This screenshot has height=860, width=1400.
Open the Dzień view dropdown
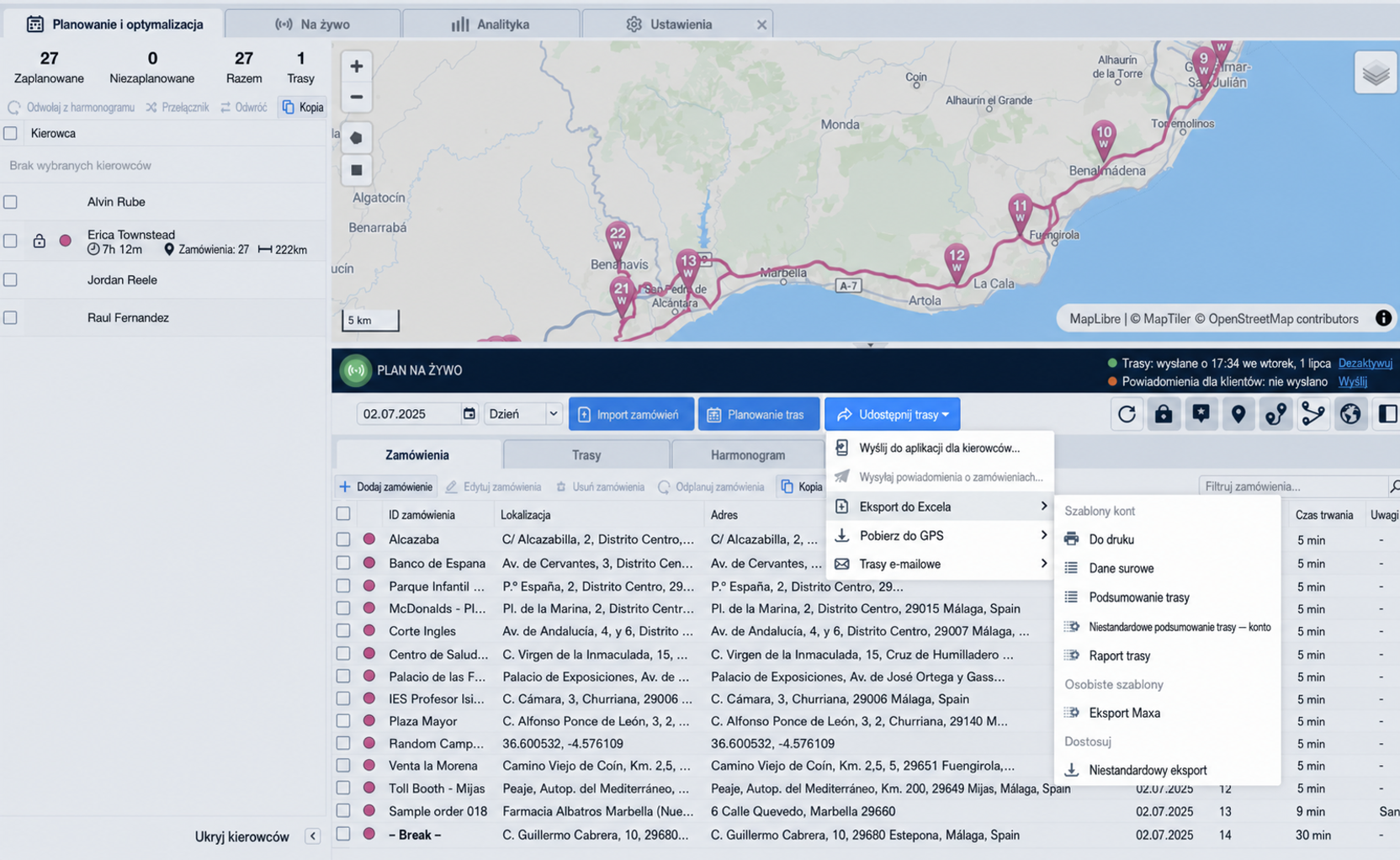[x=523, y=413]
